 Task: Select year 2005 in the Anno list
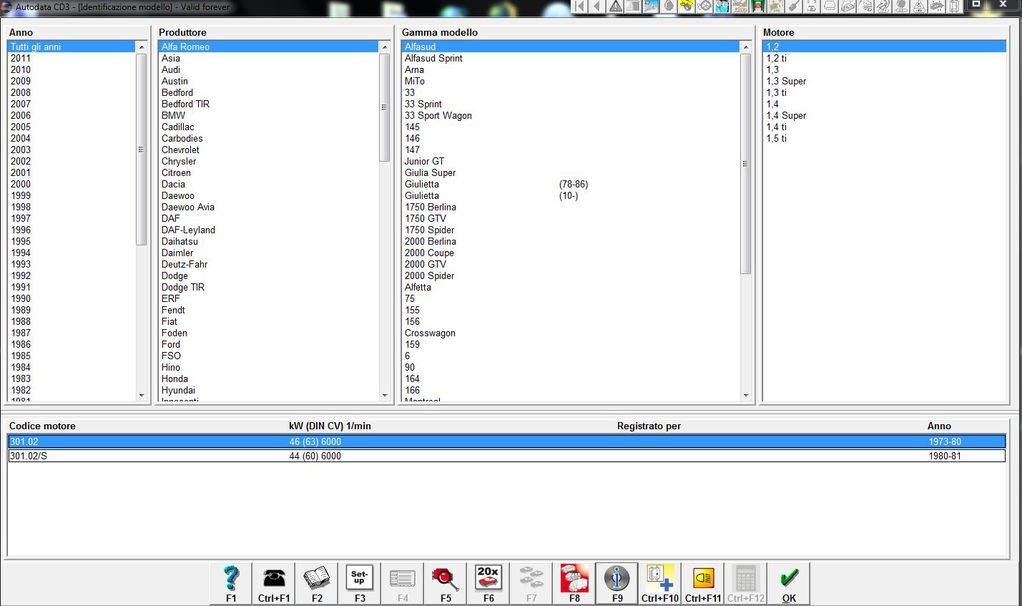[x=72, y=127]
